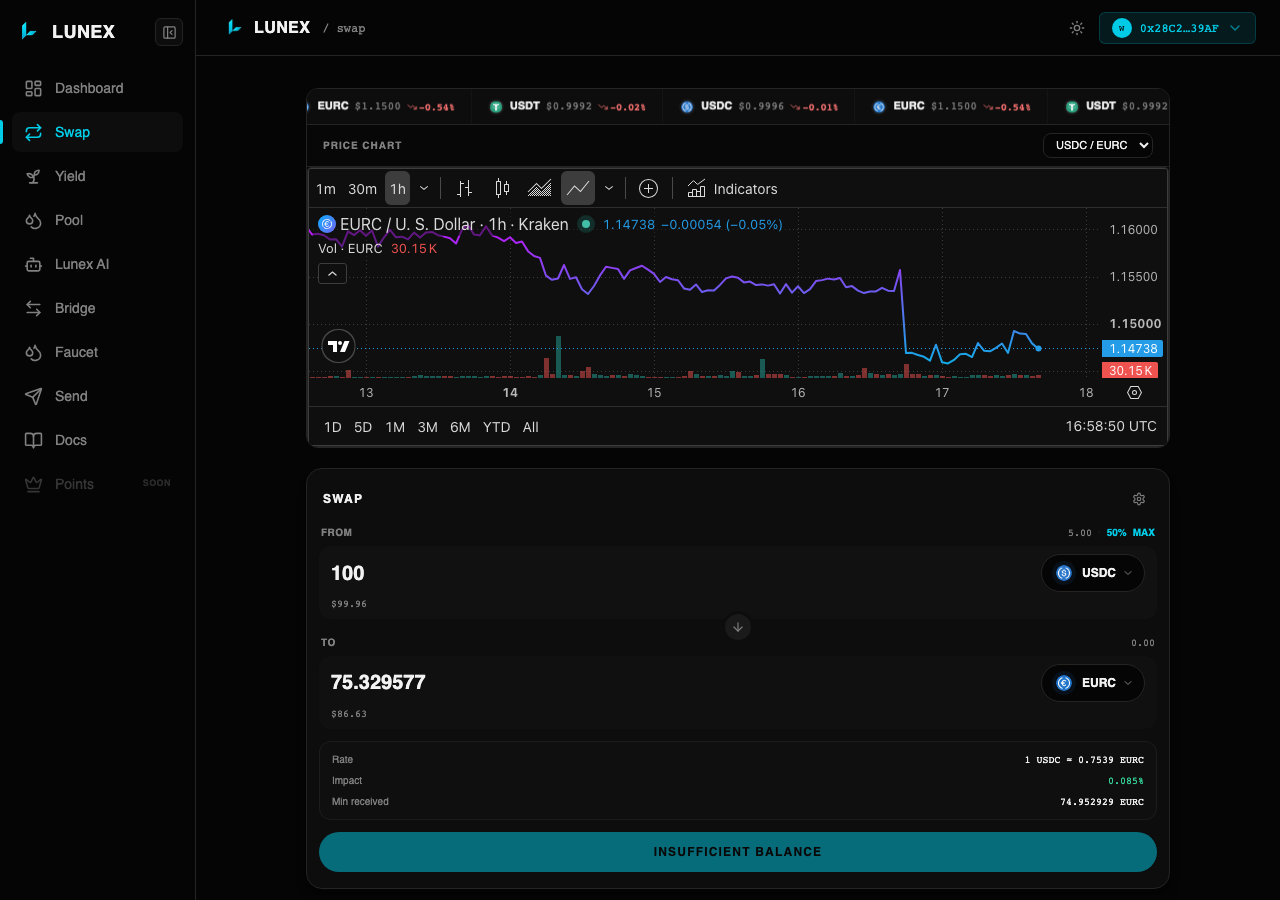Set chart range to 1M
The width and height of the screenshot is (1280, 900).
[395, 427]
